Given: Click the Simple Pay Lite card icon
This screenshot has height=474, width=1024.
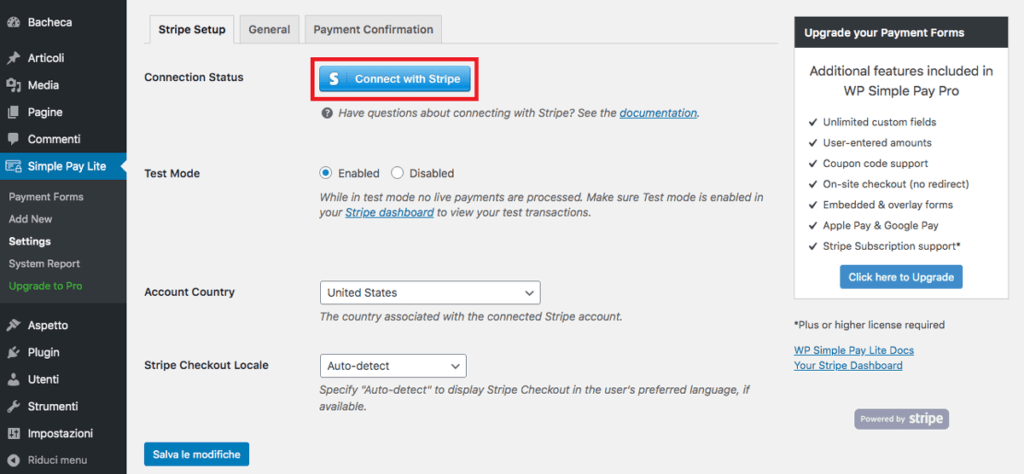Looking at the screenshot, I should (13, 166).
